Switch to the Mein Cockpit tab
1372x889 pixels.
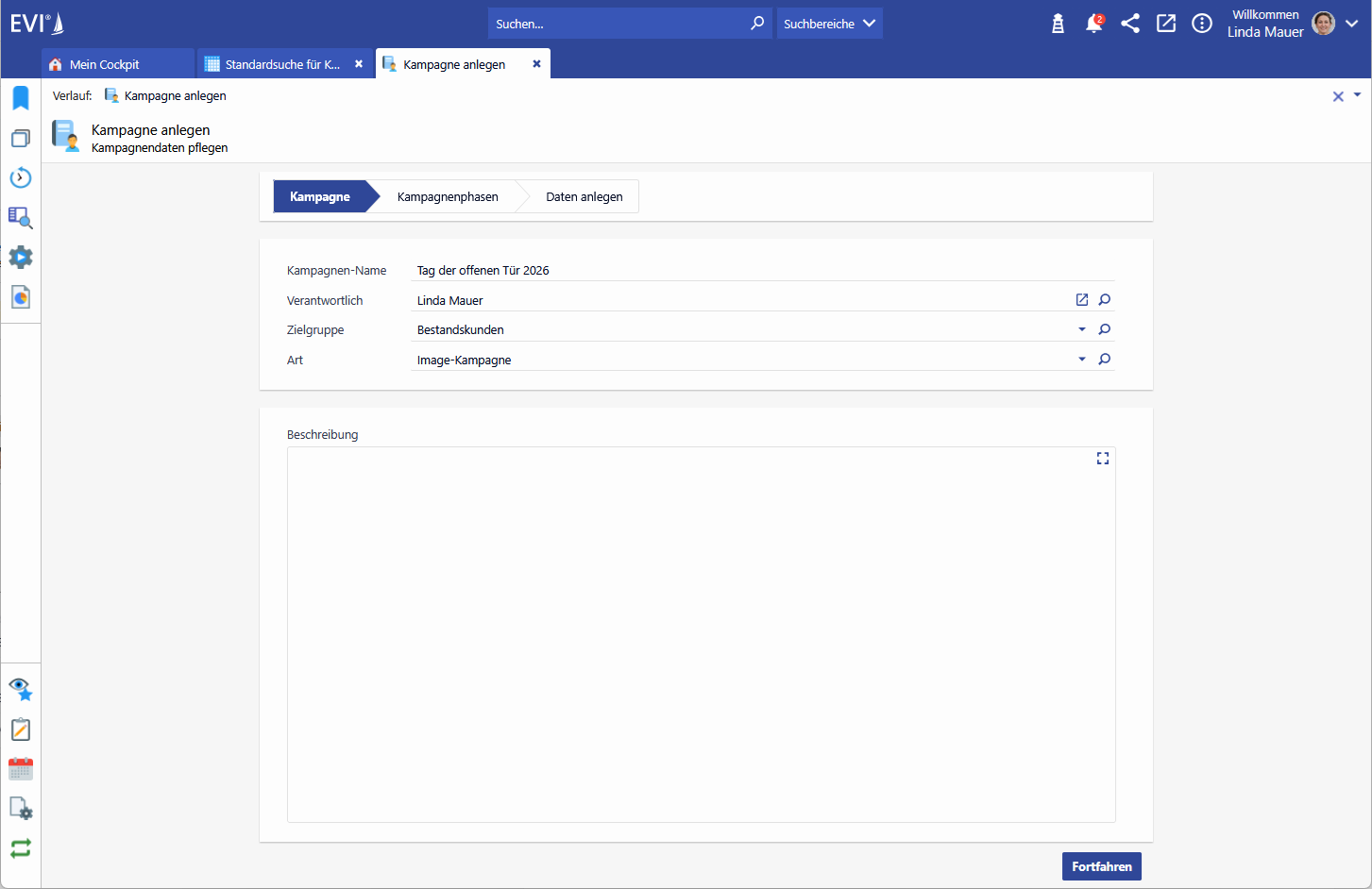point(104,64)
